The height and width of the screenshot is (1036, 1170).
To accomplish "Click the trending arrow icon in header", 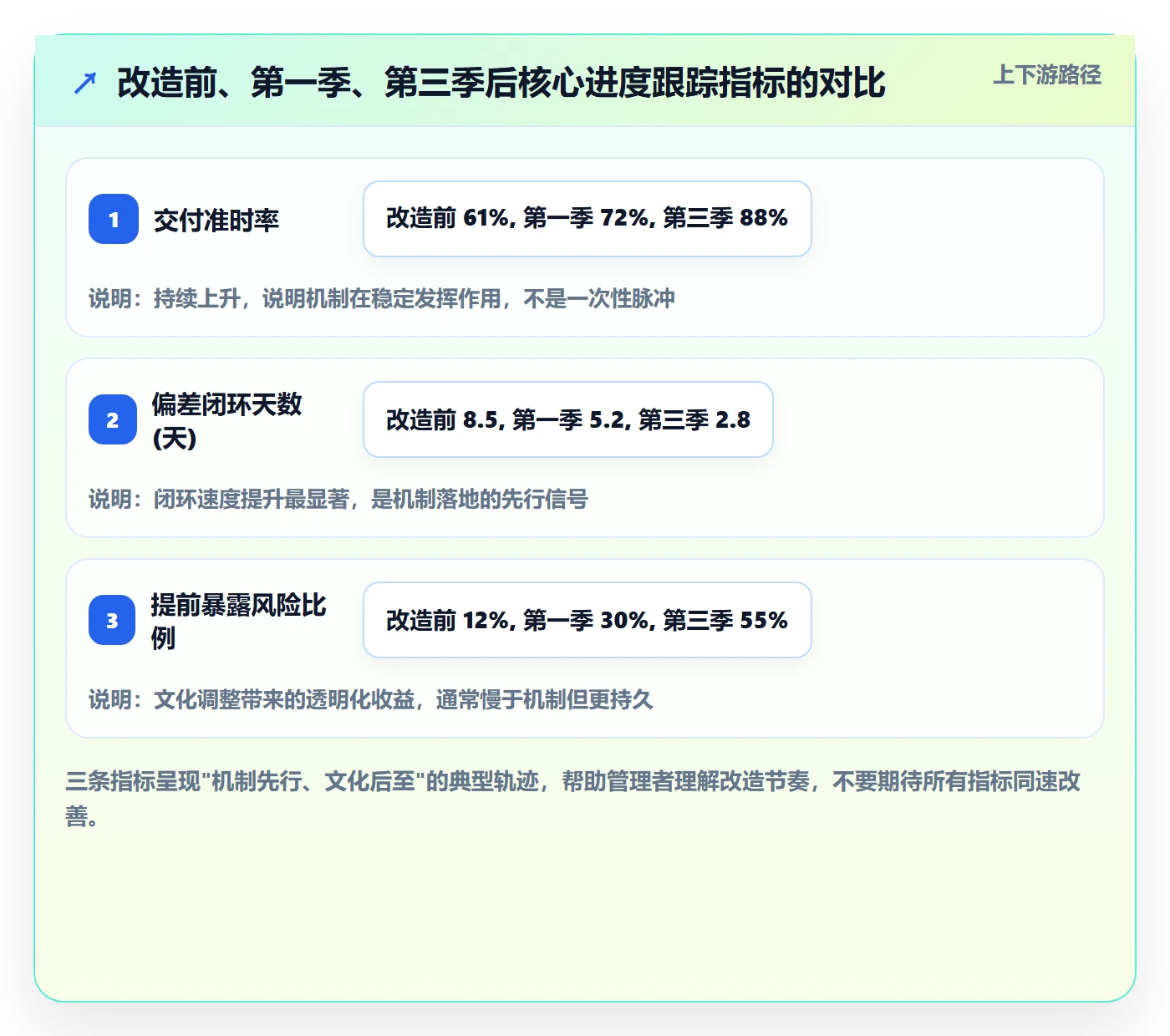I will 85,83.
